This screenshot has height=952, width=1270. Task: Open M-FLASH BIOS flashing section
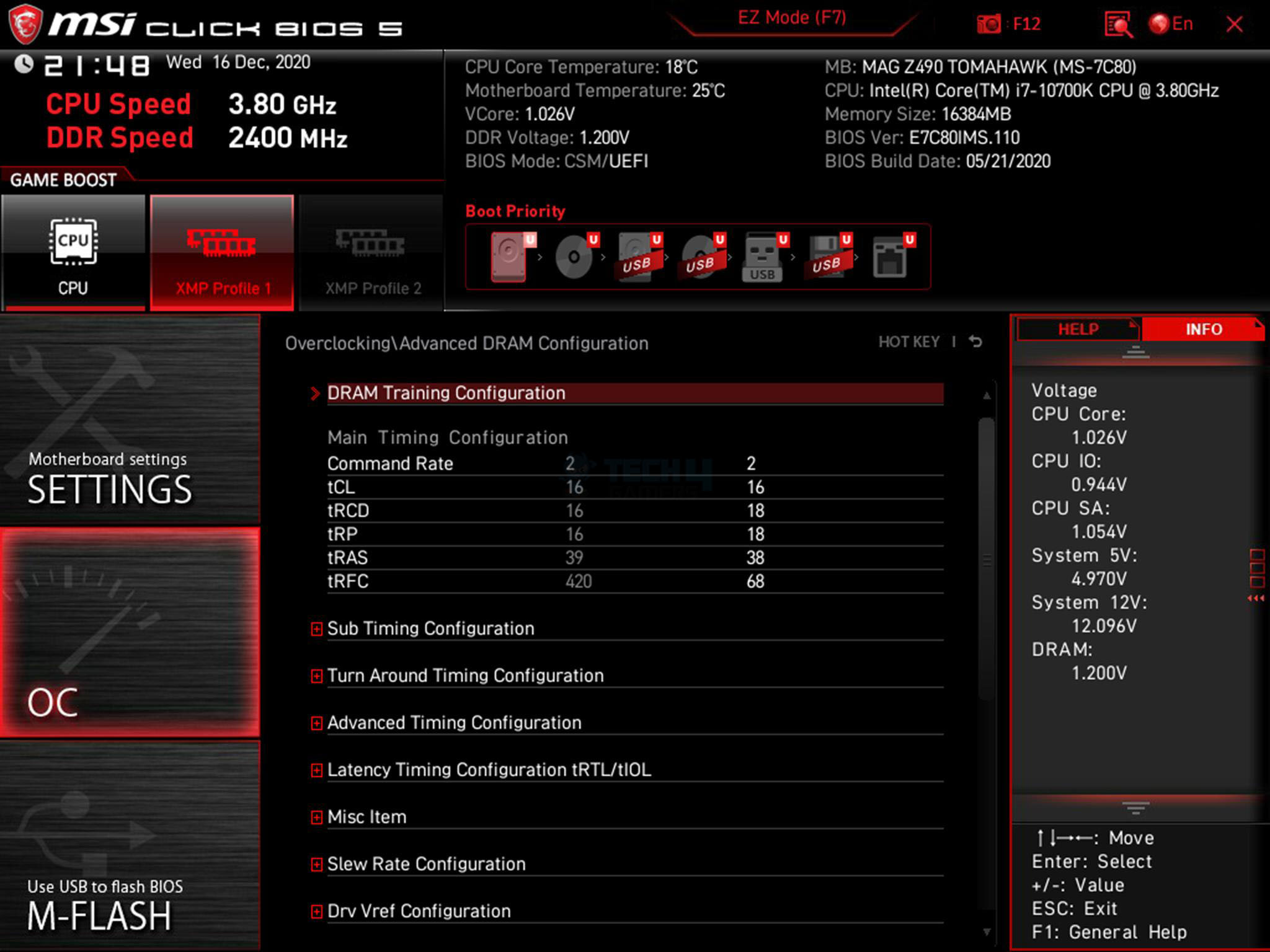coord(130,845)
